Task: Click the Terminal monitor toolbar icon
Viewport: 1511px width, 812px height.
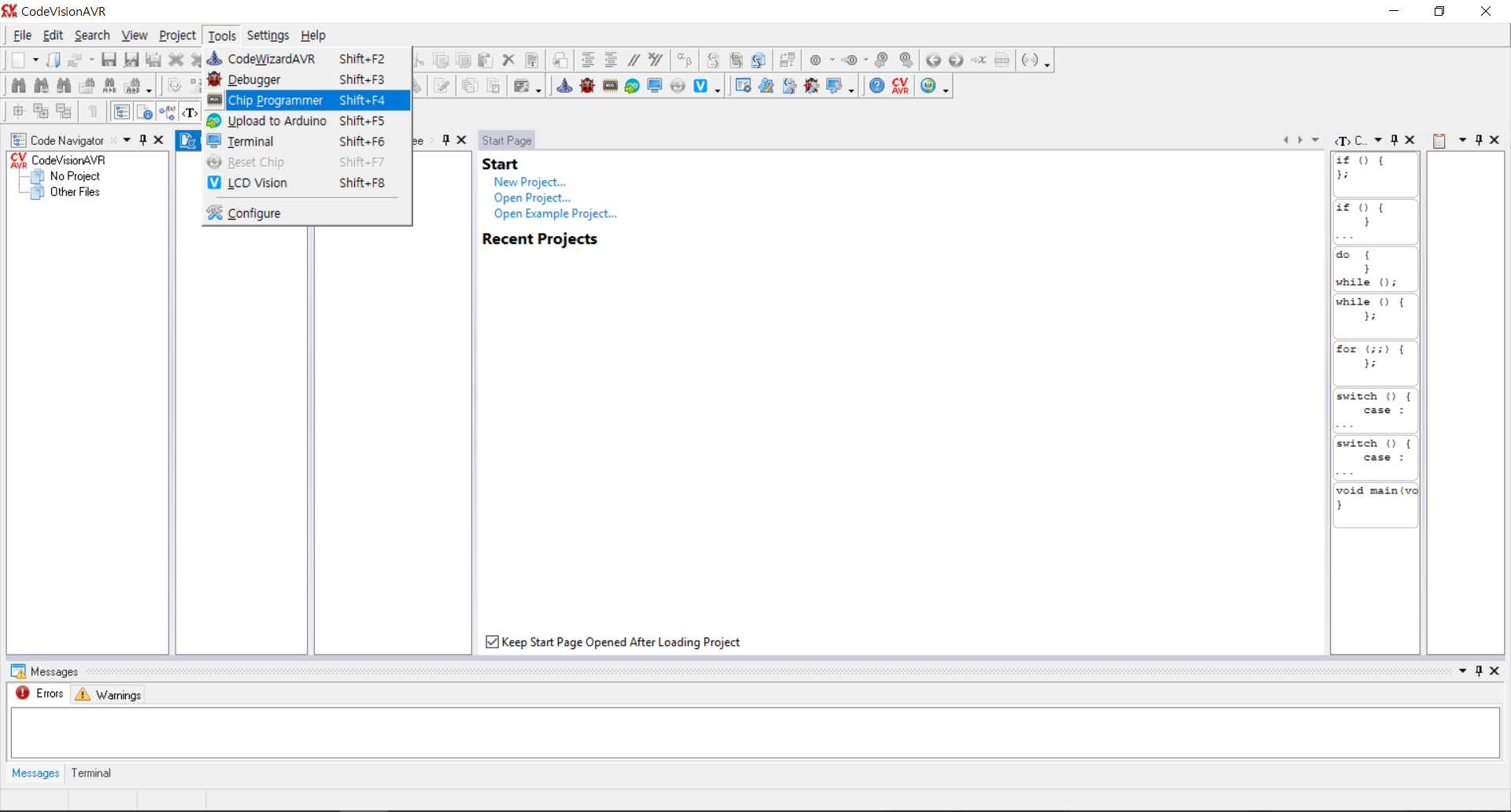Action: 655,86
